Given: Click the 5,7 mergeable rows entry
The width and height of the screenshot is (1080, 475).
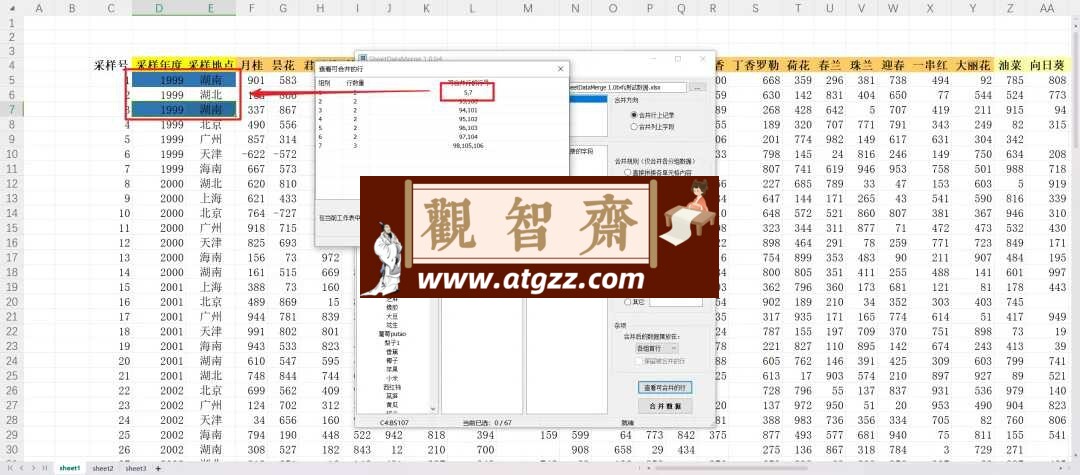Looking at the screenshot, I should click(x=468, y=92).
